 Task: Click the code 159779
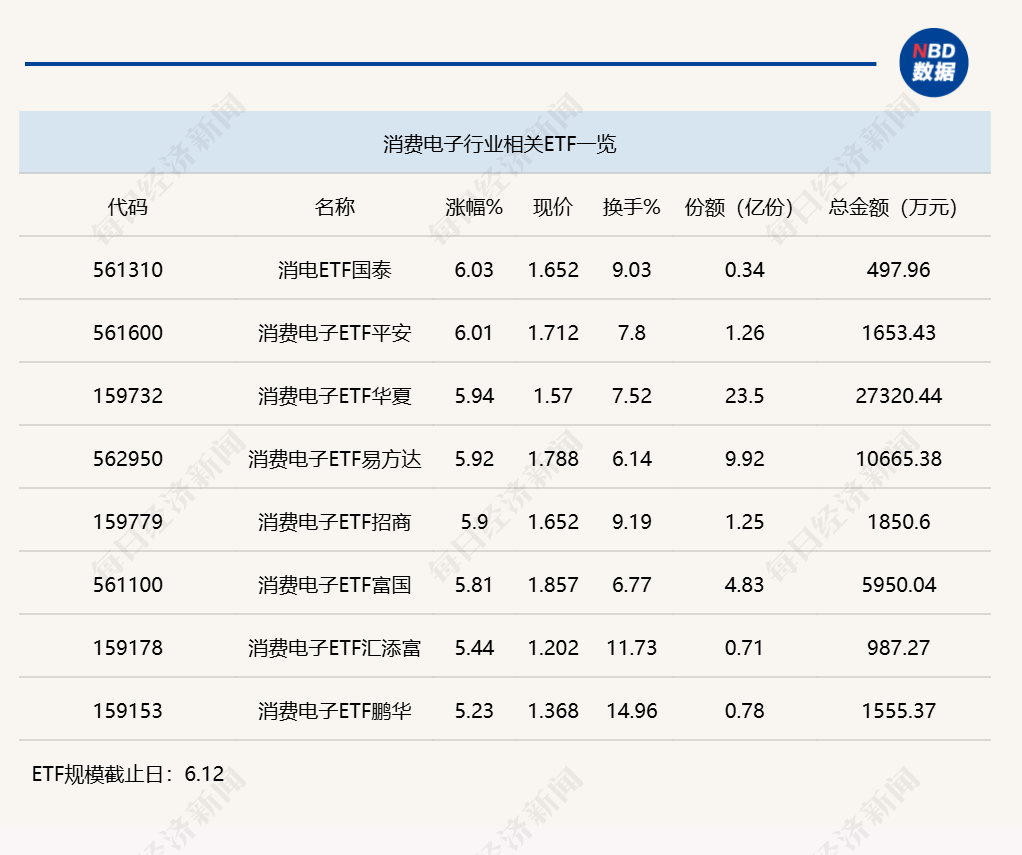coord(128,522)
